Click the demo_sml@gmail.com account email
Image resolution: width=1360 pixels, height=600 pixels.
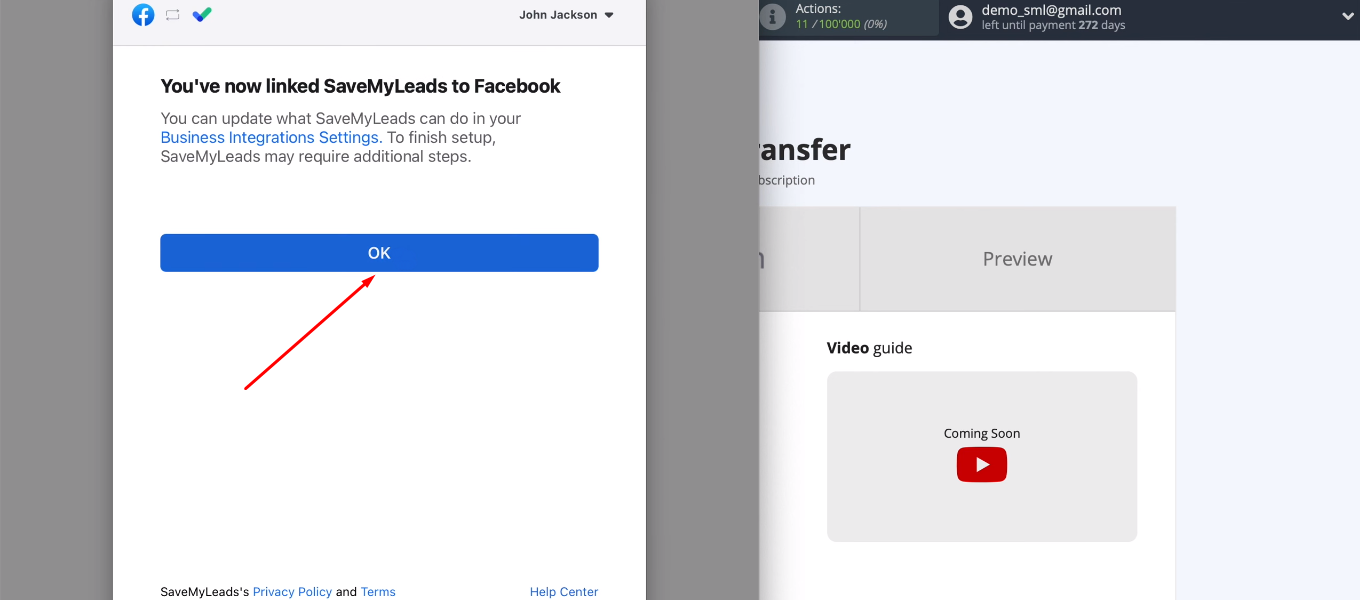[x=1051, y=10]
